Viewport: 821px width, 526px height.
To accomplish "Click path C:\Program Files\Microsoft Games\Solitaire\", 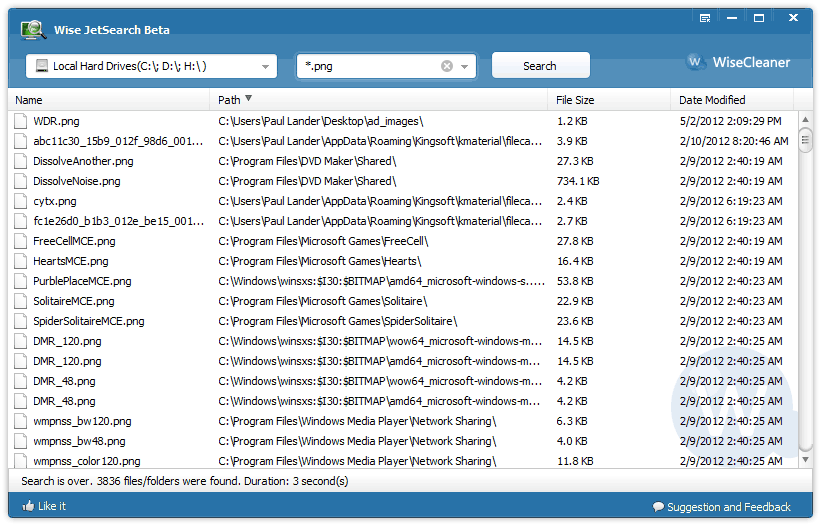I will [x=323, y=301].
